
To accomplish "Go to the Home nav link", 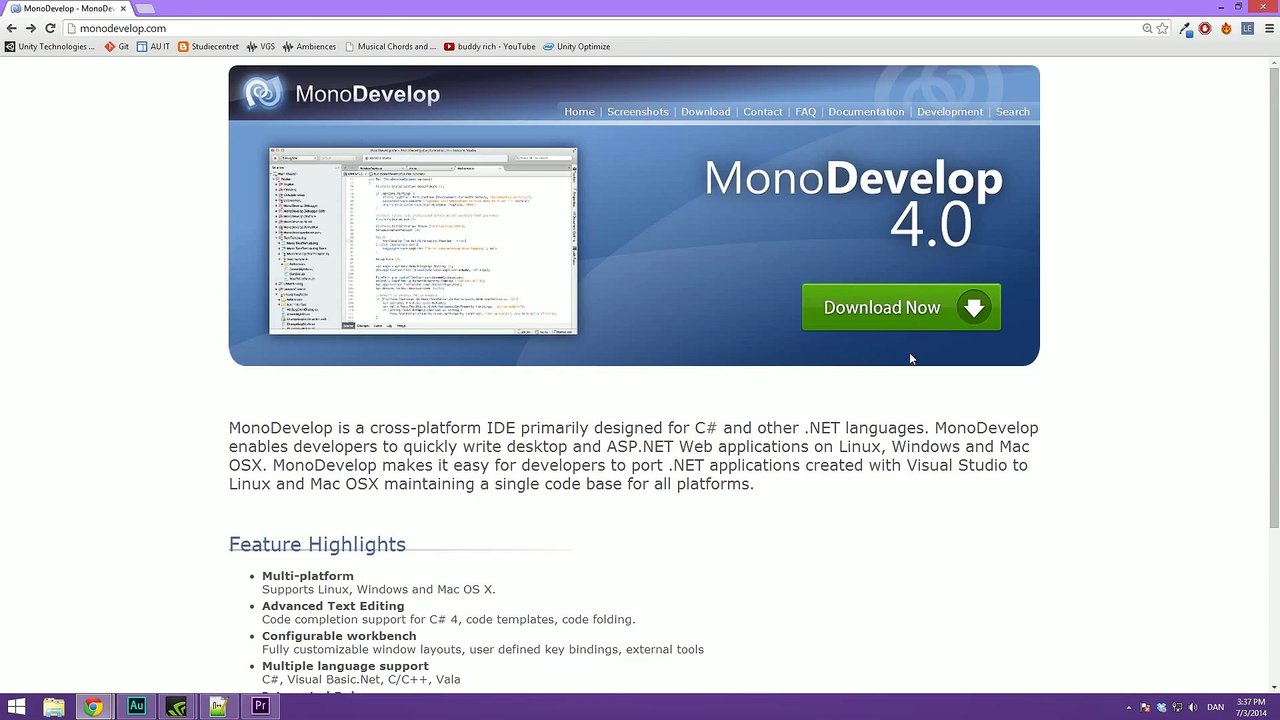I will click(579, 112).
